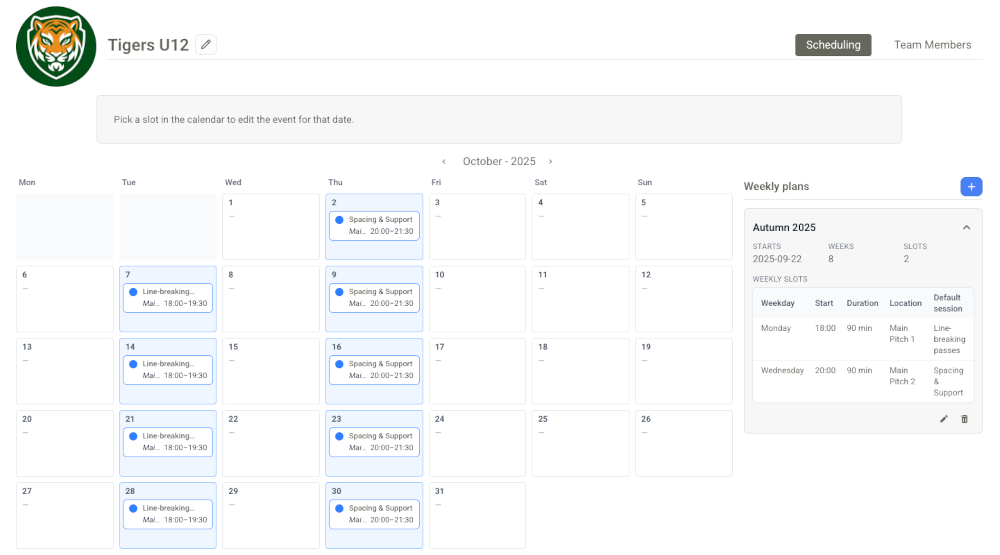Click the 'Monday' weekly slot row
Viewport: 1000px width, 555px height.
click(x=863, y=339)
